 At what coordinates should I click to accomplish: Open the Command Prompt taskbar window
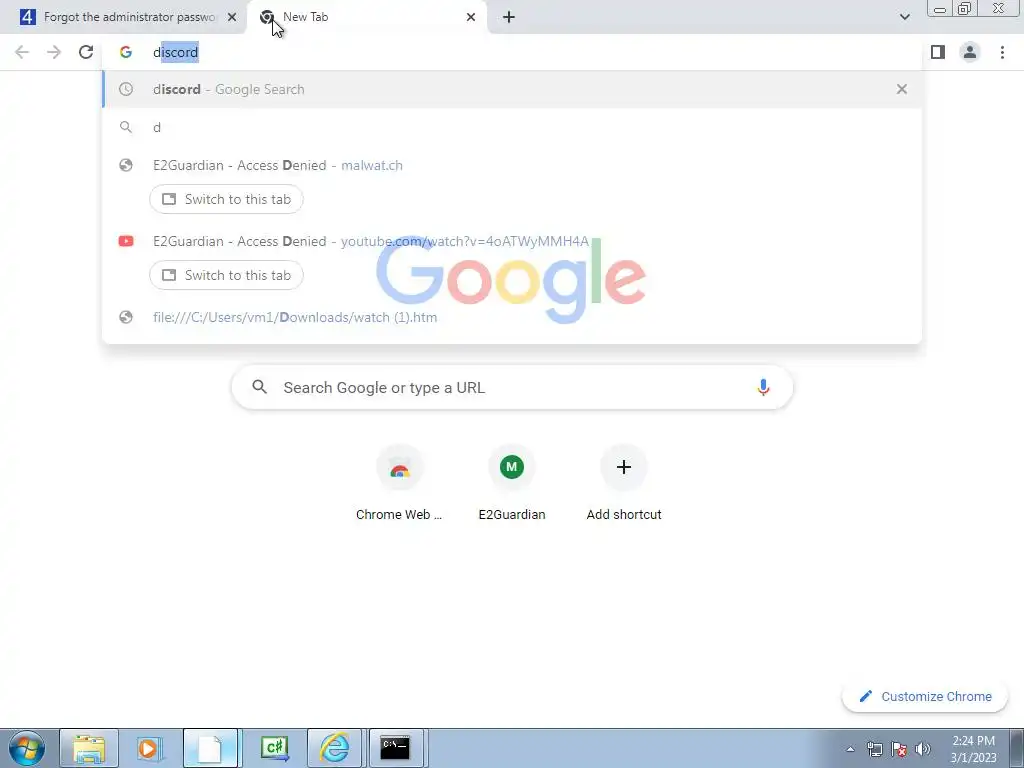pyautogui.click(x=396, y=748)
